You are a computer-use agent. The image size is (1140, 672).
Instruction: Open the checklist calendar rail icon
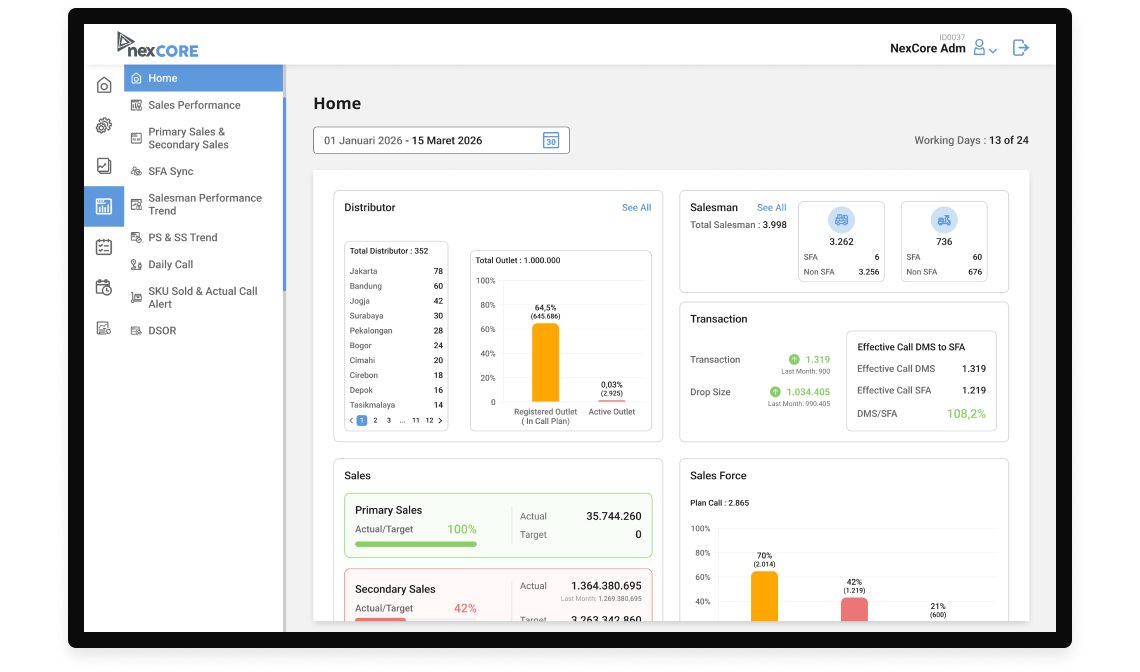(x=104, y=247)
